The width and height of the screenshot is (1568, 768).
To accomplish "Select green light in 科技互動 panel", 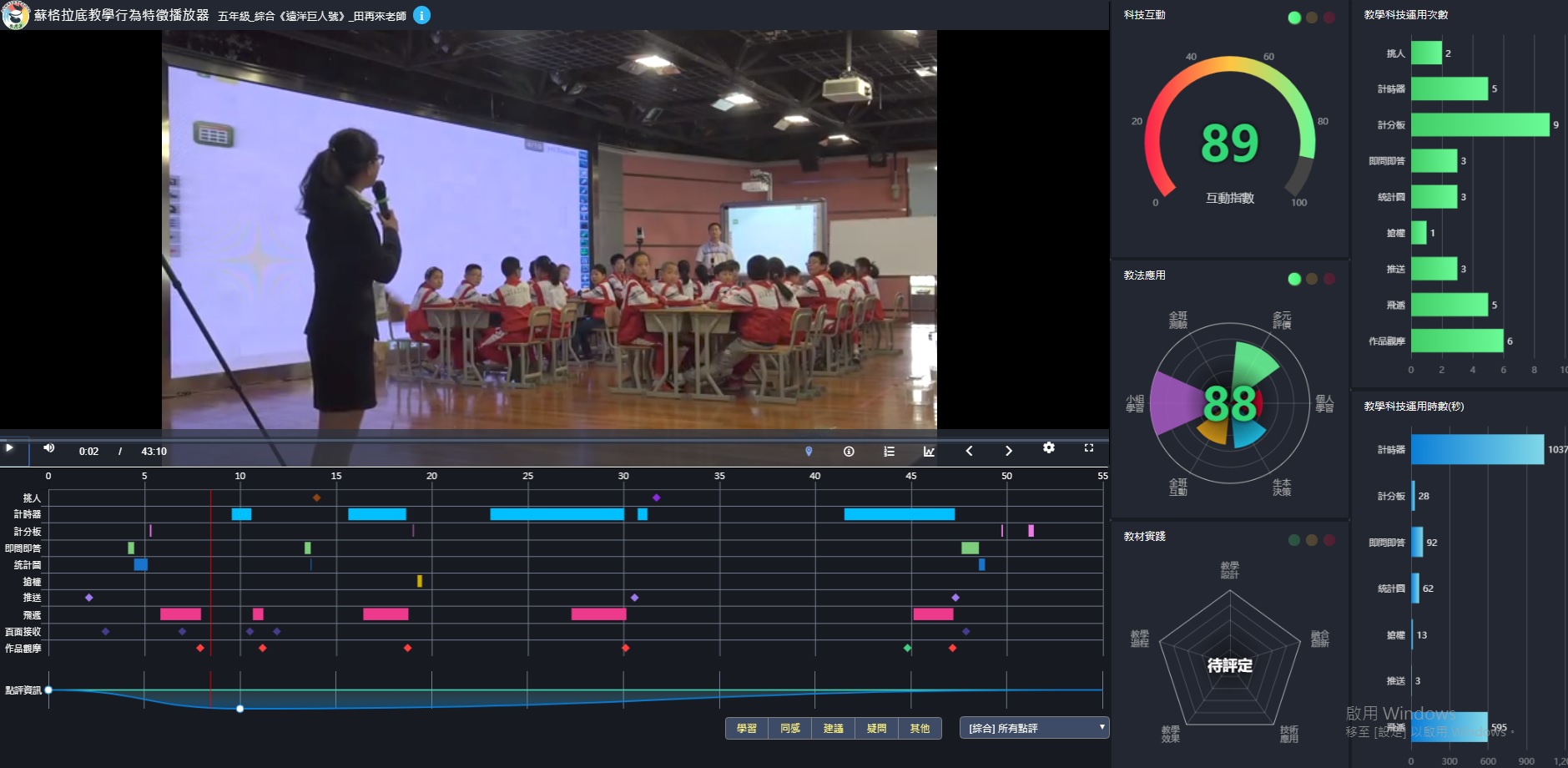I will 1294,18.
